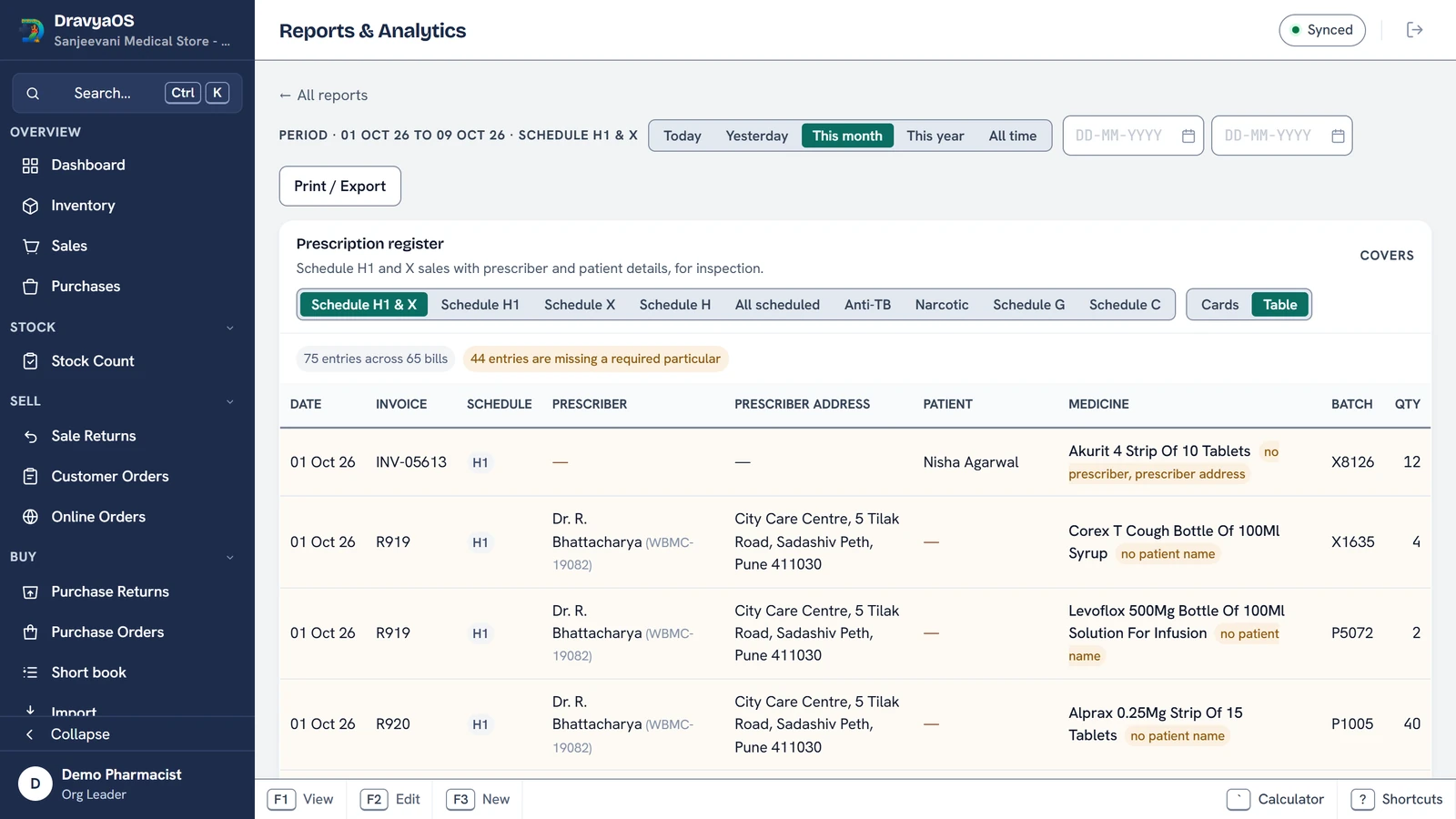Screen dimensions: 1456x819
Task: Click F3 New shortcut button
Action: pos(479,799)
